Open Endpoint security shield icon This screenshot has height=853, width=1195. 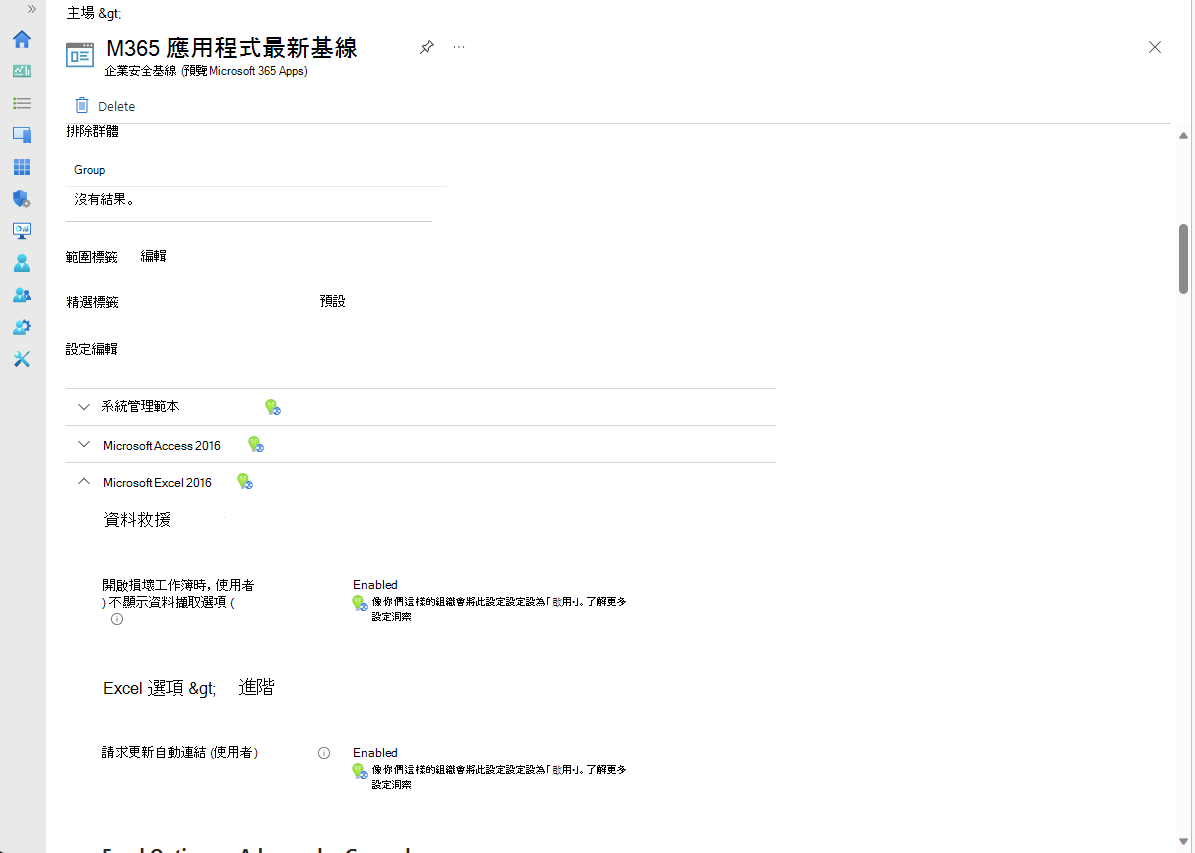(x=22, y=199)
